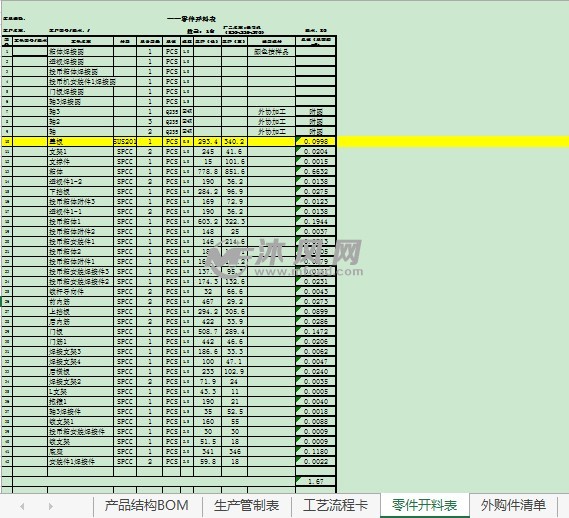Click the part name 下挡板
This screenshot has height=518, width=569.
[60, 191]
